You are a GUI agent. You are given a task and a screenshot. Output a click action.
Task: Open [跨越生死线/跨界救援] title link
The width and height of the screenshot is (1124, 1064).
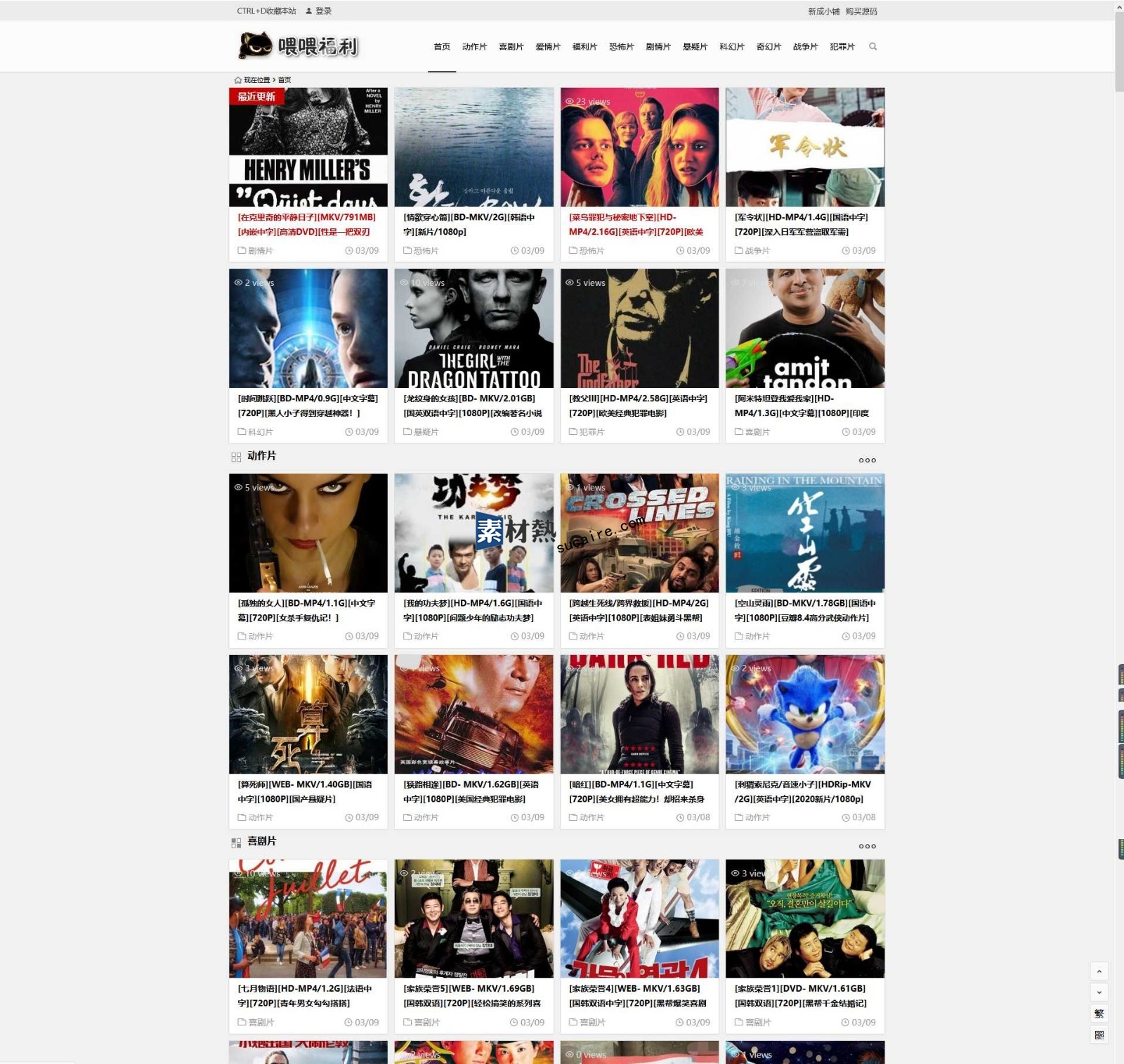(639, 610)
